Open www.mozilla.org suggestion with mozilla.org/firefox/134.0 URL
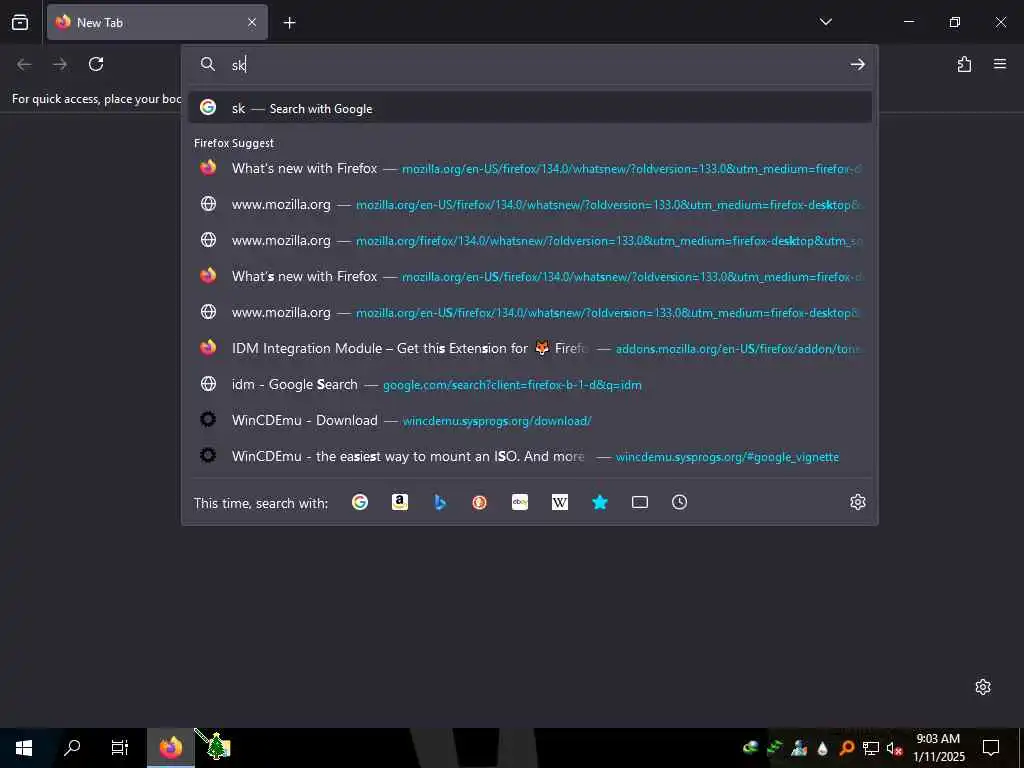Viewport: 1024px width, 768px height. pyautogui.click(x=530, y=240)
